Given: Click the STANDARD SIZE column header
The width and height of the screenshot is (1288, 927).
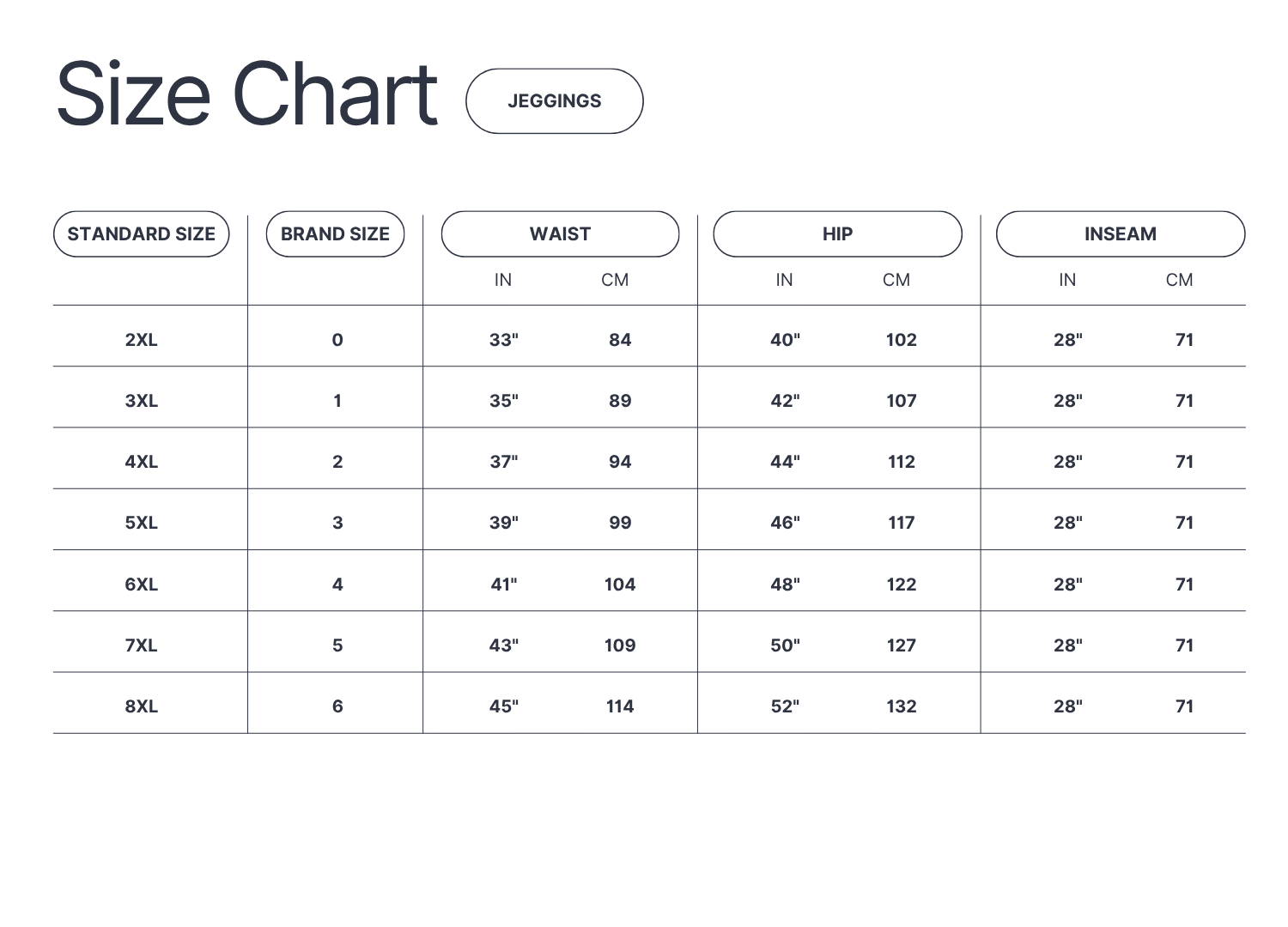Looking at the screenshot, I should point(142,234).
